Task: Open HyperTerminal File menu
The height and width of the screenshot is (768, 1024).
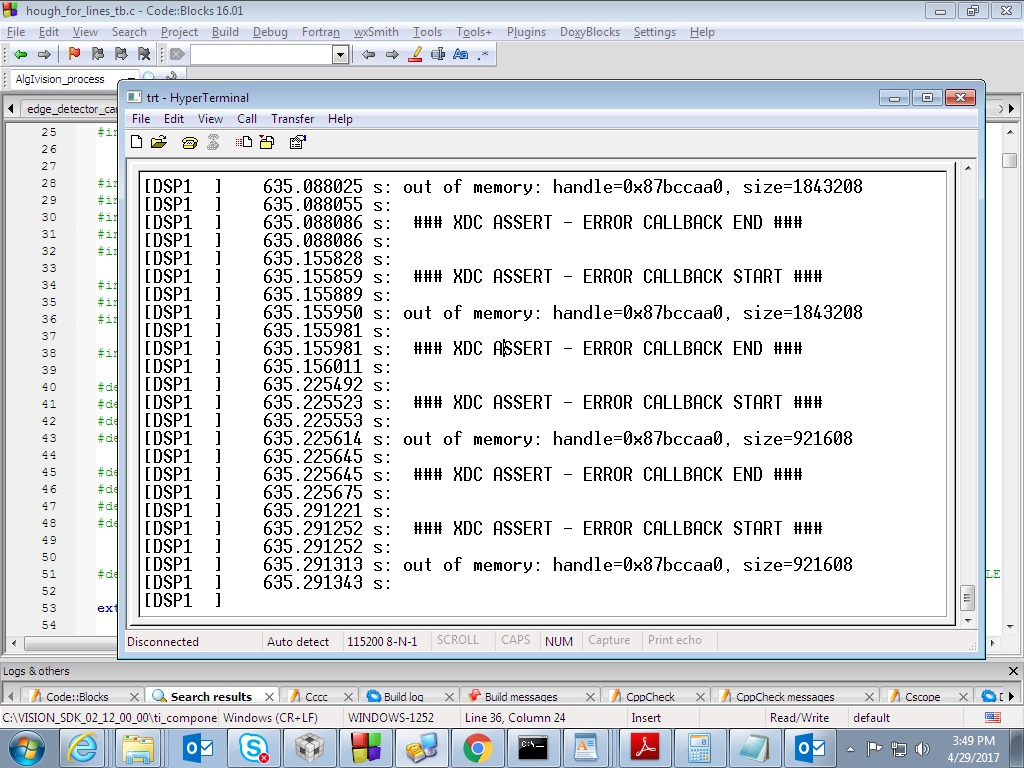Action: (141, 119)
